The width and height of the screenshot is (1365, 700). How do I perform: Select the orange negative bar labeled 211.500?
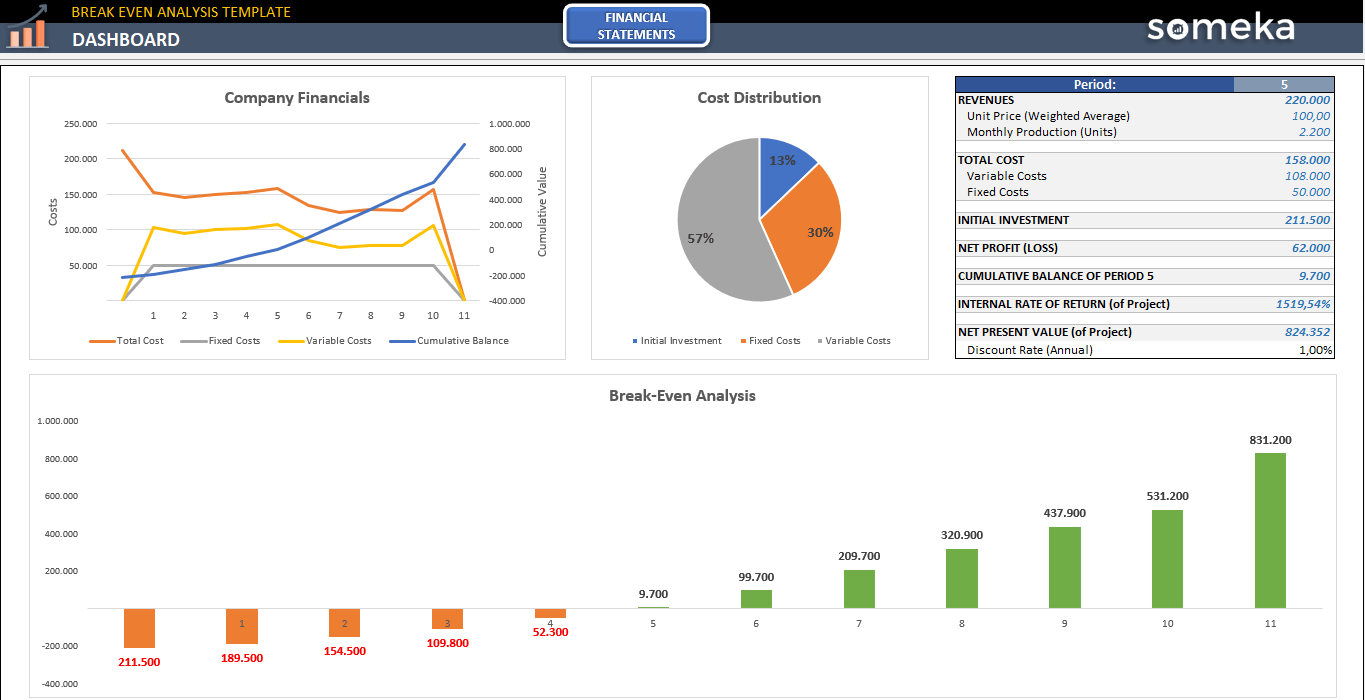tap(139, 628)
